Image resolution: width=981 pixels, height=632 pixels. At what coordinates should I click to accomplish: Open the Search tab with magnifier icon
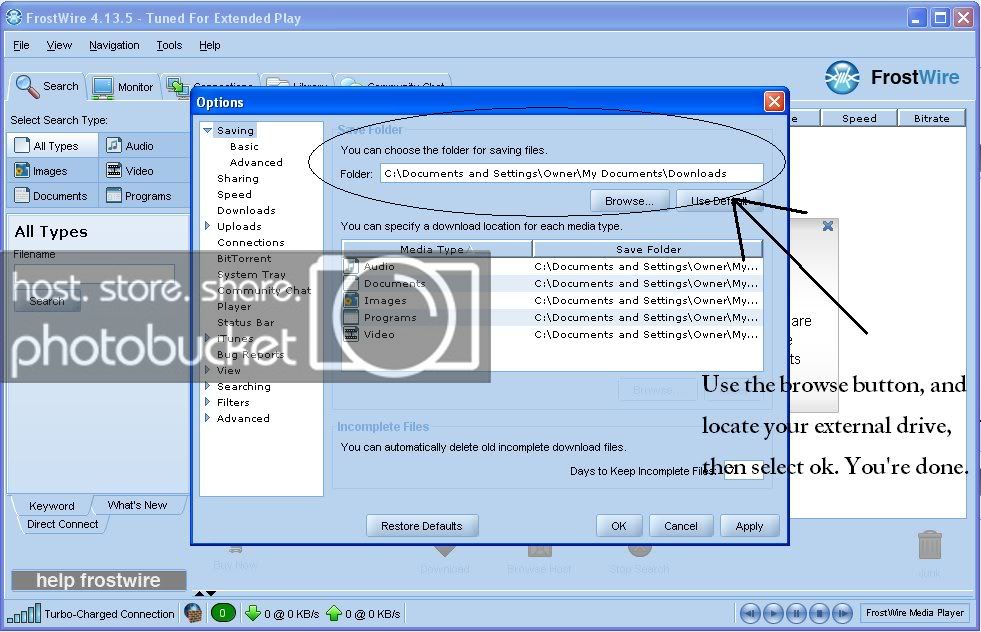(48, 86)
